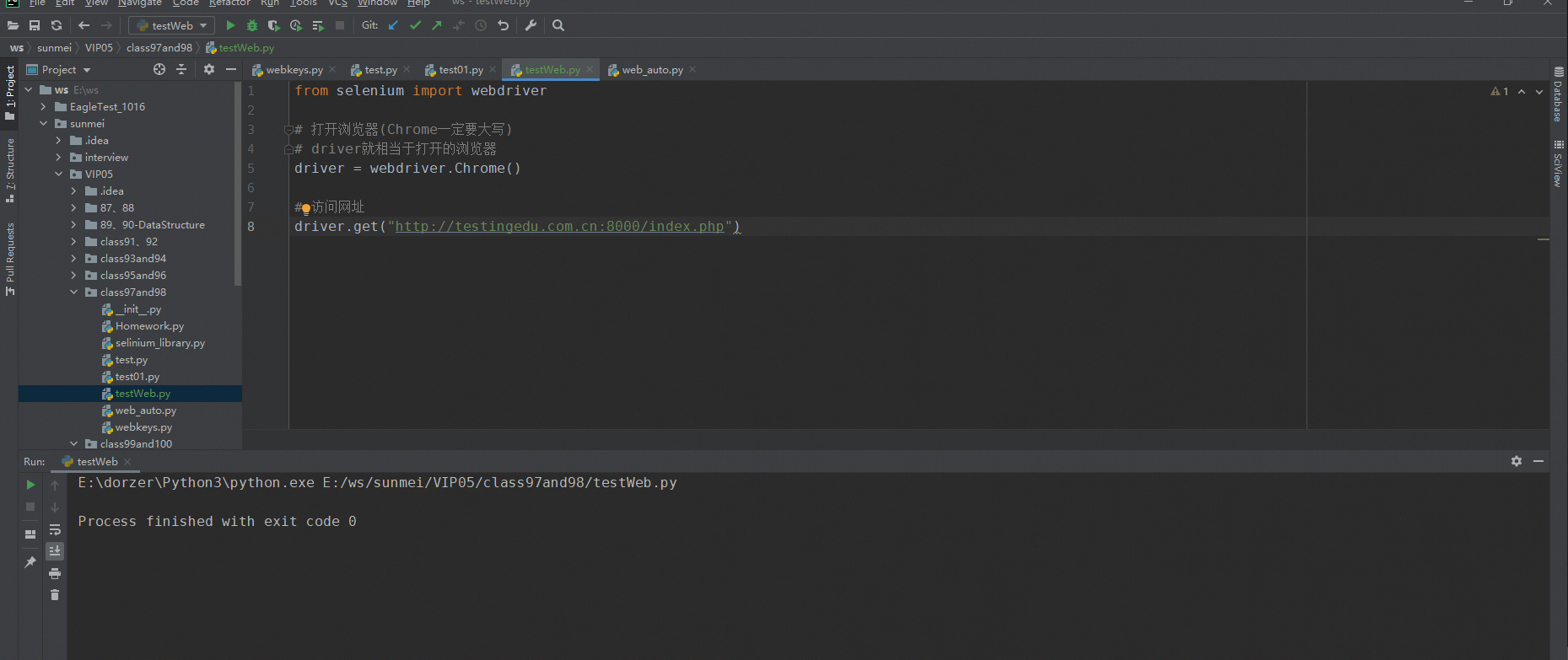Open web_auto.py from the project tree

(146, 410)
